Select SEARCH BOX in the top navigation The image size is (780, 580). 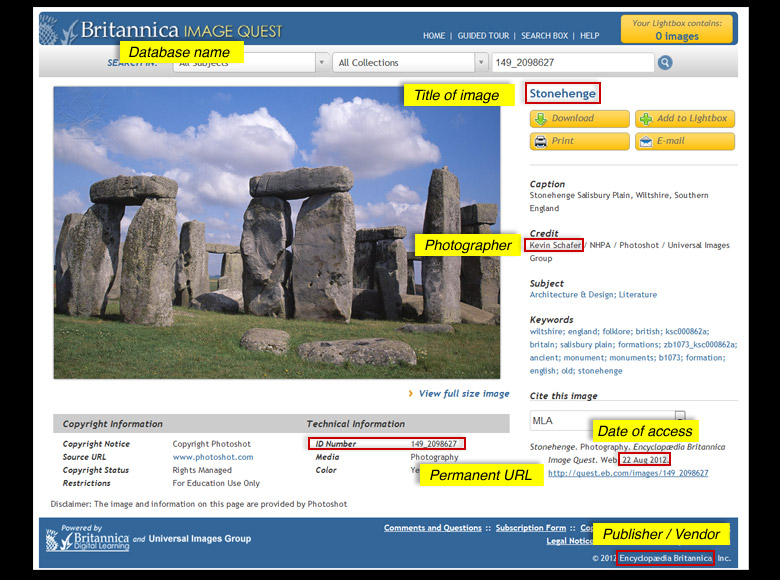pos(546,36)
